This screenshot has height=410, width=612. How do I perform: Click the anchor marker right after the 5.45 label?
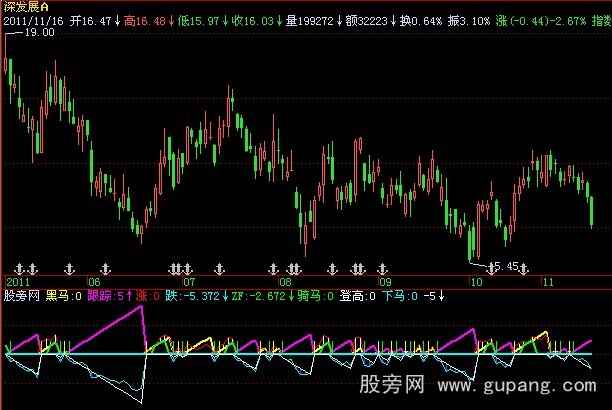tap(524, 268)
